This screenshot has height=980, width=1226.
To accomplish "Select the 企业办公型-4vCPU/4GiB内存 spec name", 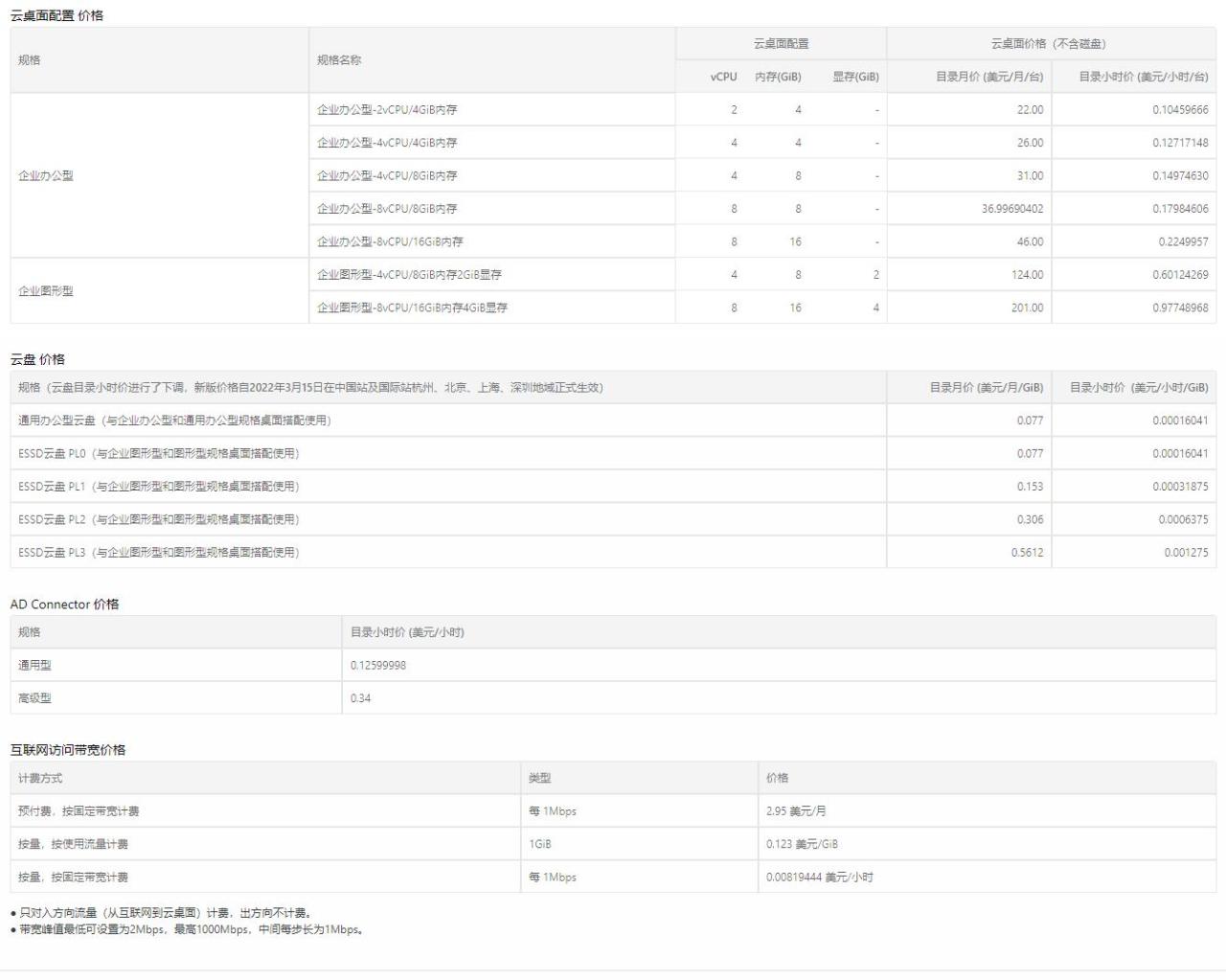I will 387,143.
